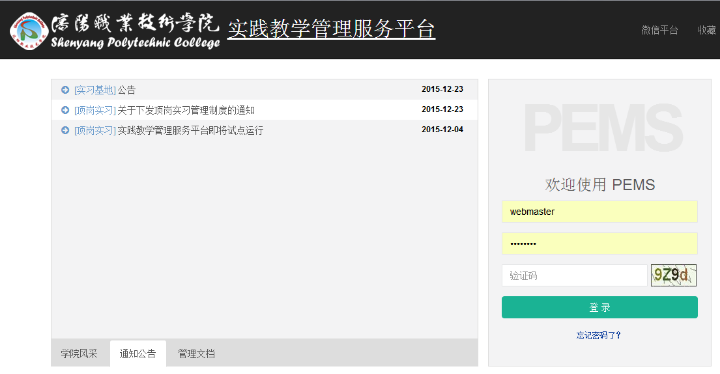Image resolution: width=720 pixels, height=374 pixels.
Task: Click the Shenyang Polytechnic College logo emblem
Action: coord(28,31)
